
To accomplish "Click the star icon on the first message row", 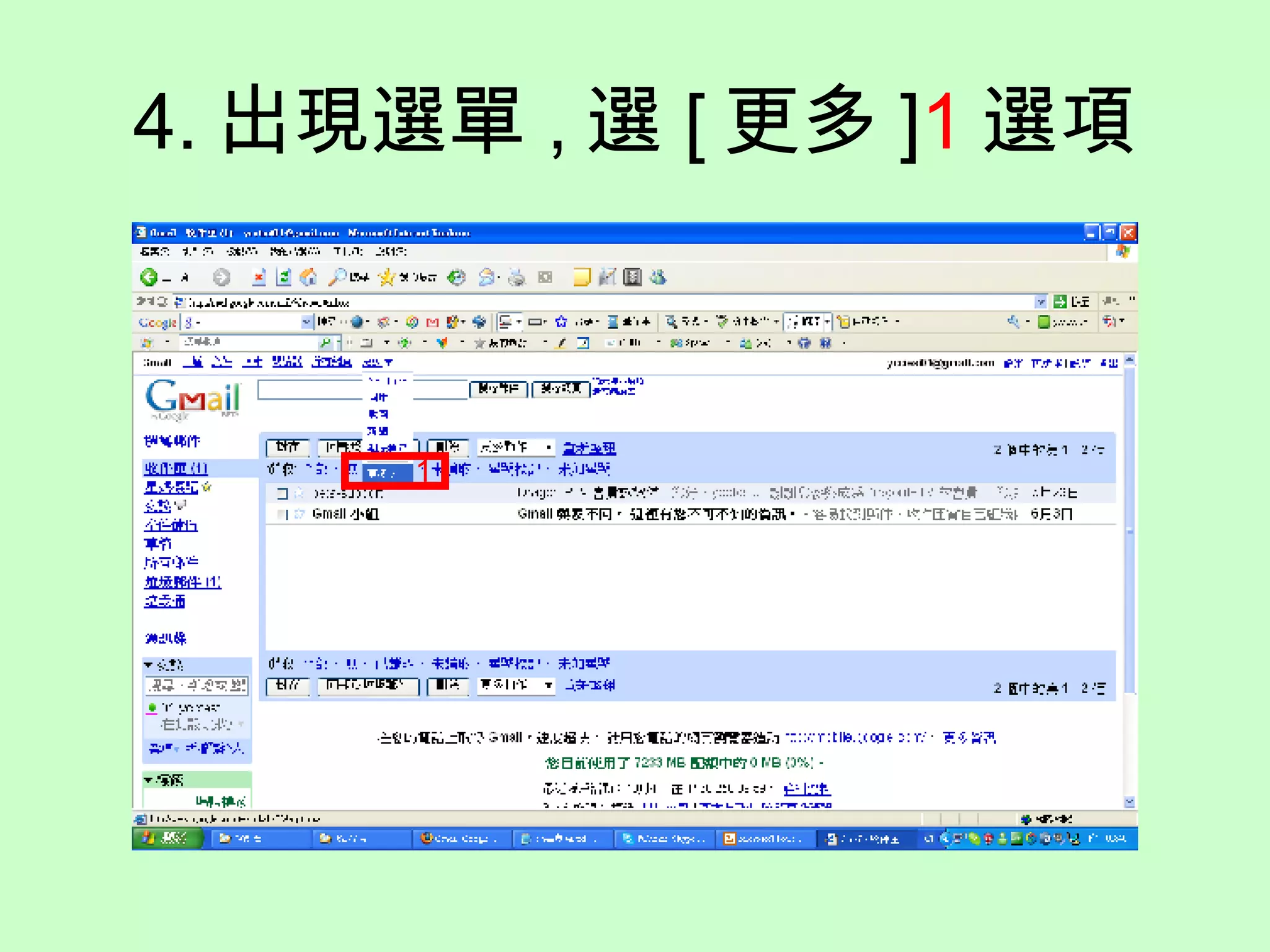I will click(300, 493).
